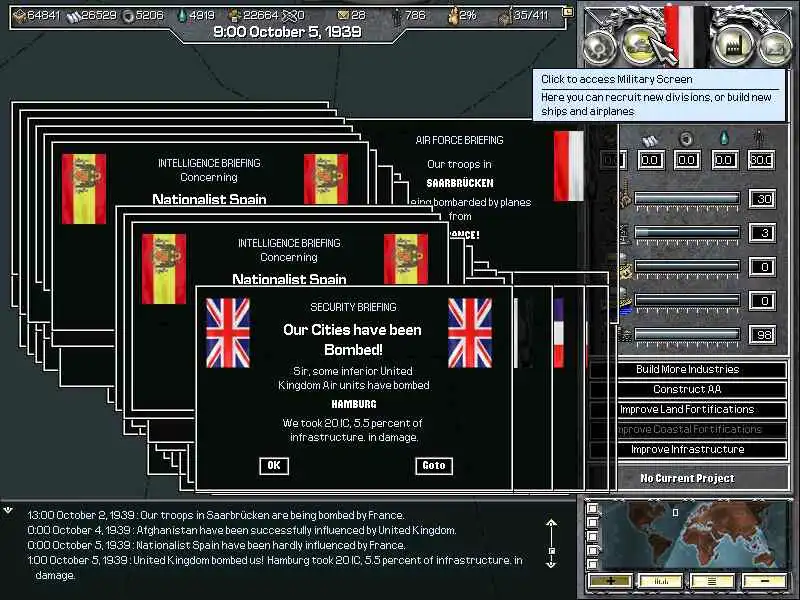Collapse the message log with corner arrow
Screen dimensions: 800x600
pos(8,510)
